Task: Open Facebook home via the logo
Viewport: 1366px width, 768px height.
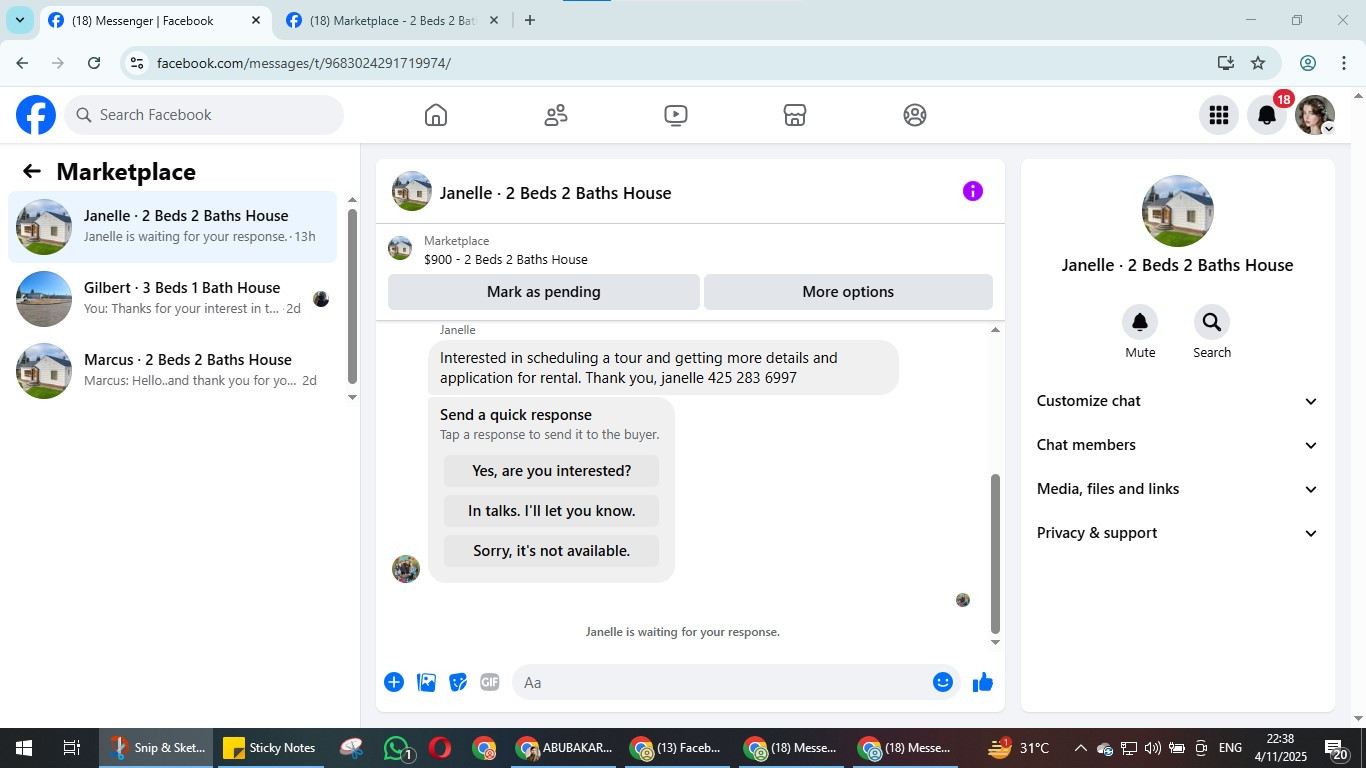Action: [36, 115]
